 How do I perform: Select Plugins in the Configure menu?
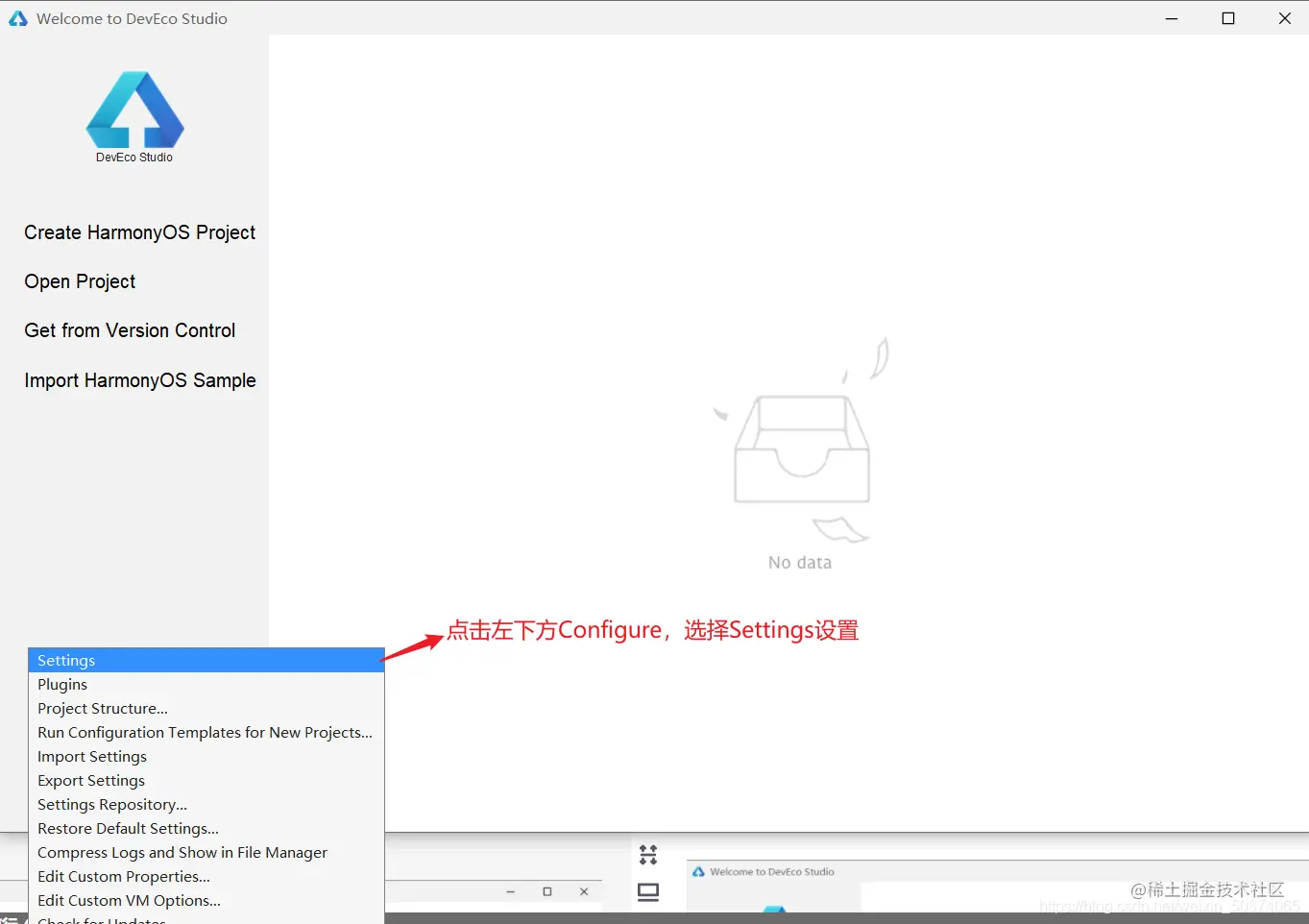point(206,685)
